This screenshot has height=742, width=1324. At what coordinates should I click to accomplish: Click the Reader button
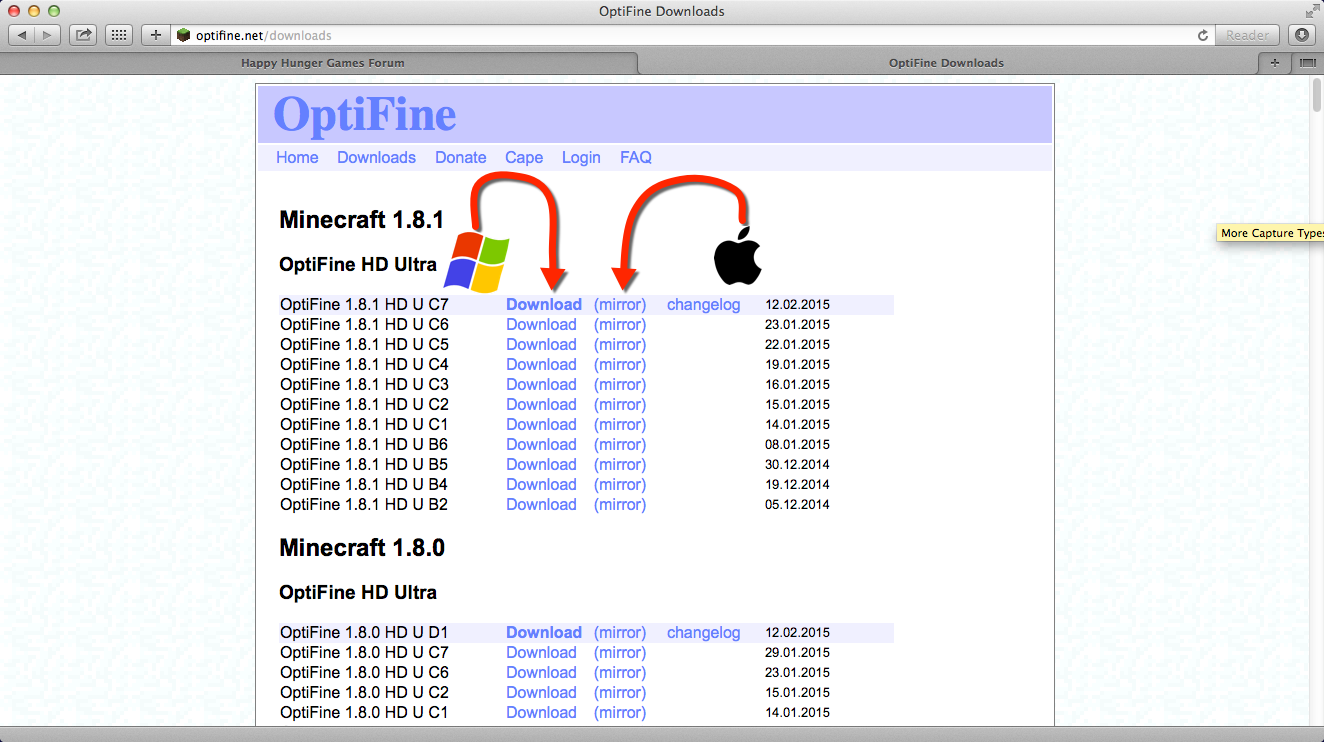coord(1248,35)
